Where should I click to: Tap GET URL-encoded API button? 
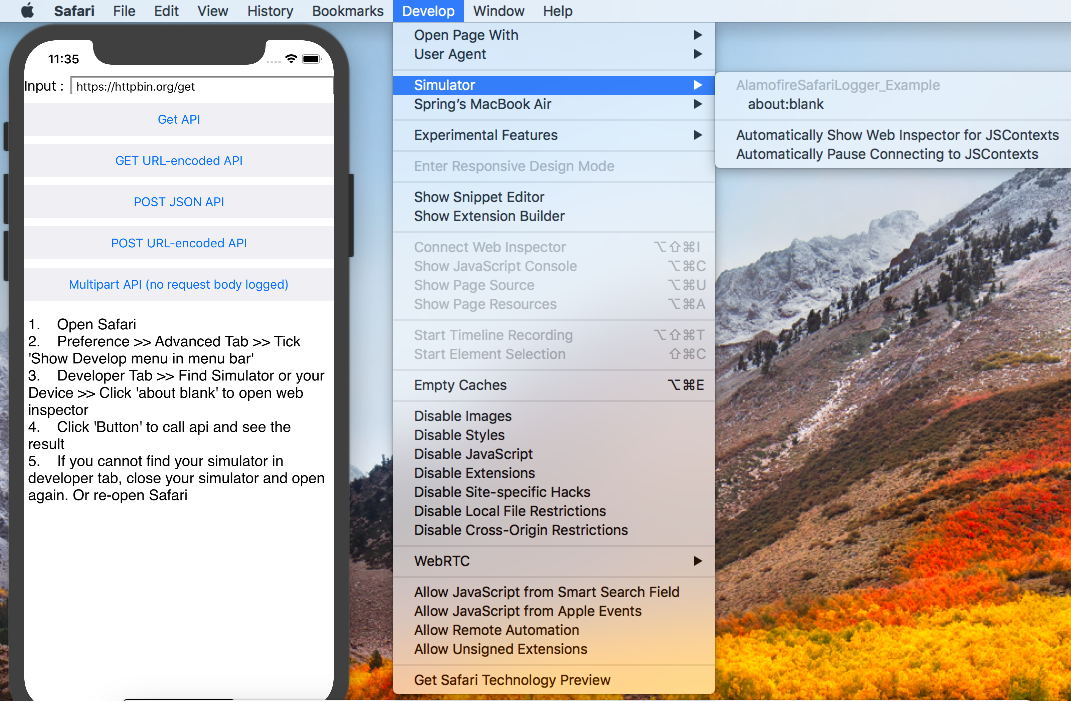pyautogui.click(x=179, y=161)
